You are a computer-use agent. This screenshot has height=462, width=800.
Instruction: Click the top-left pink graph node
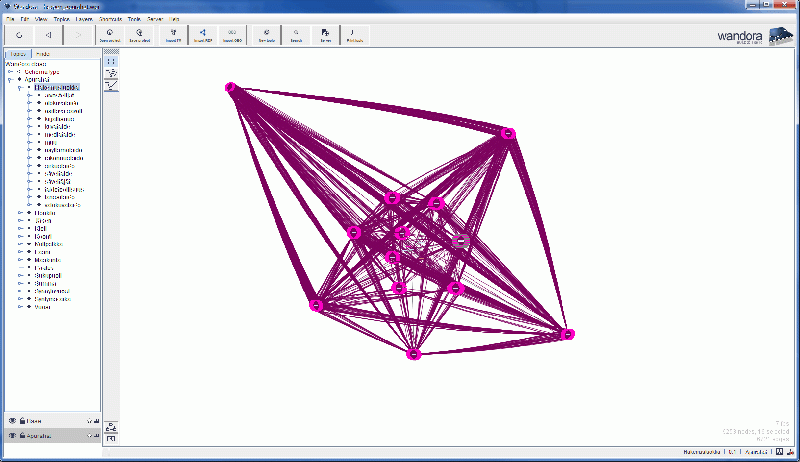click(x=230, y=88)
